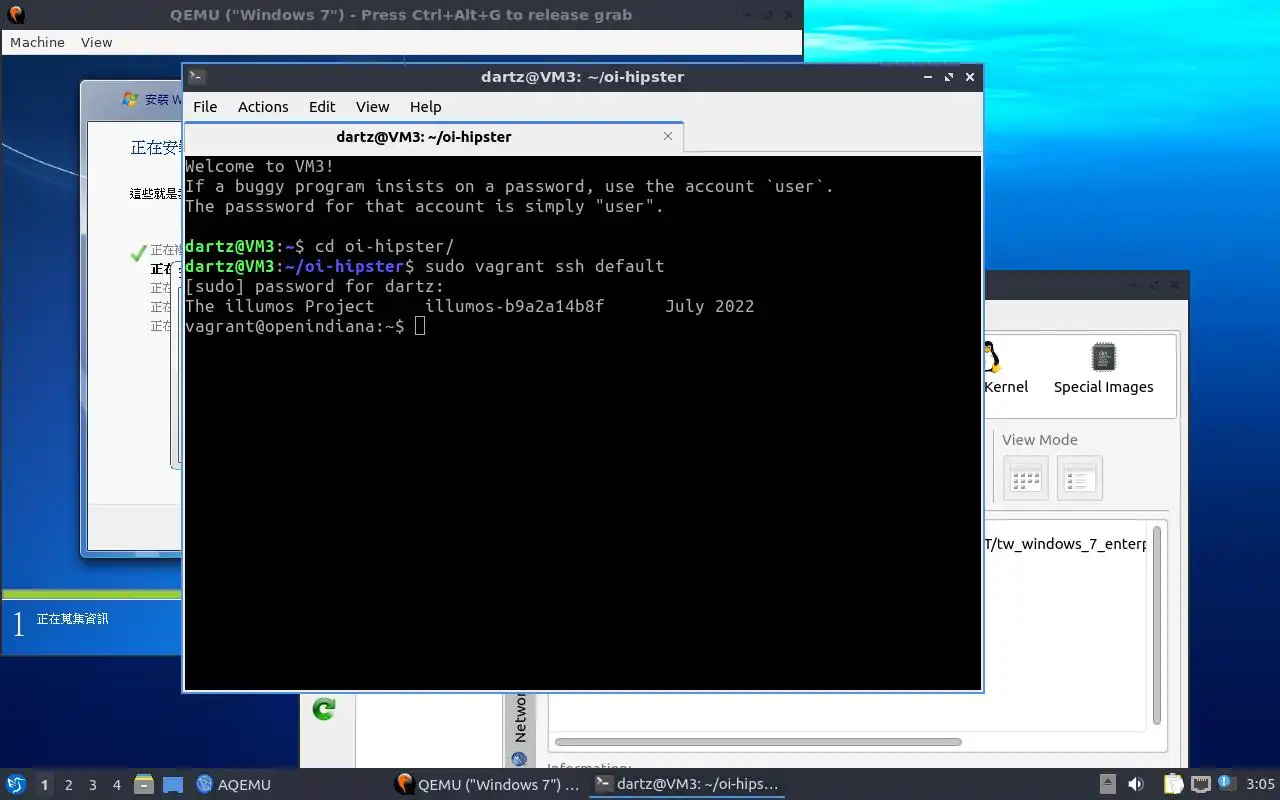Click the terminal window menu icon in title bar
1280x800 pixels.
pos(197,77)
